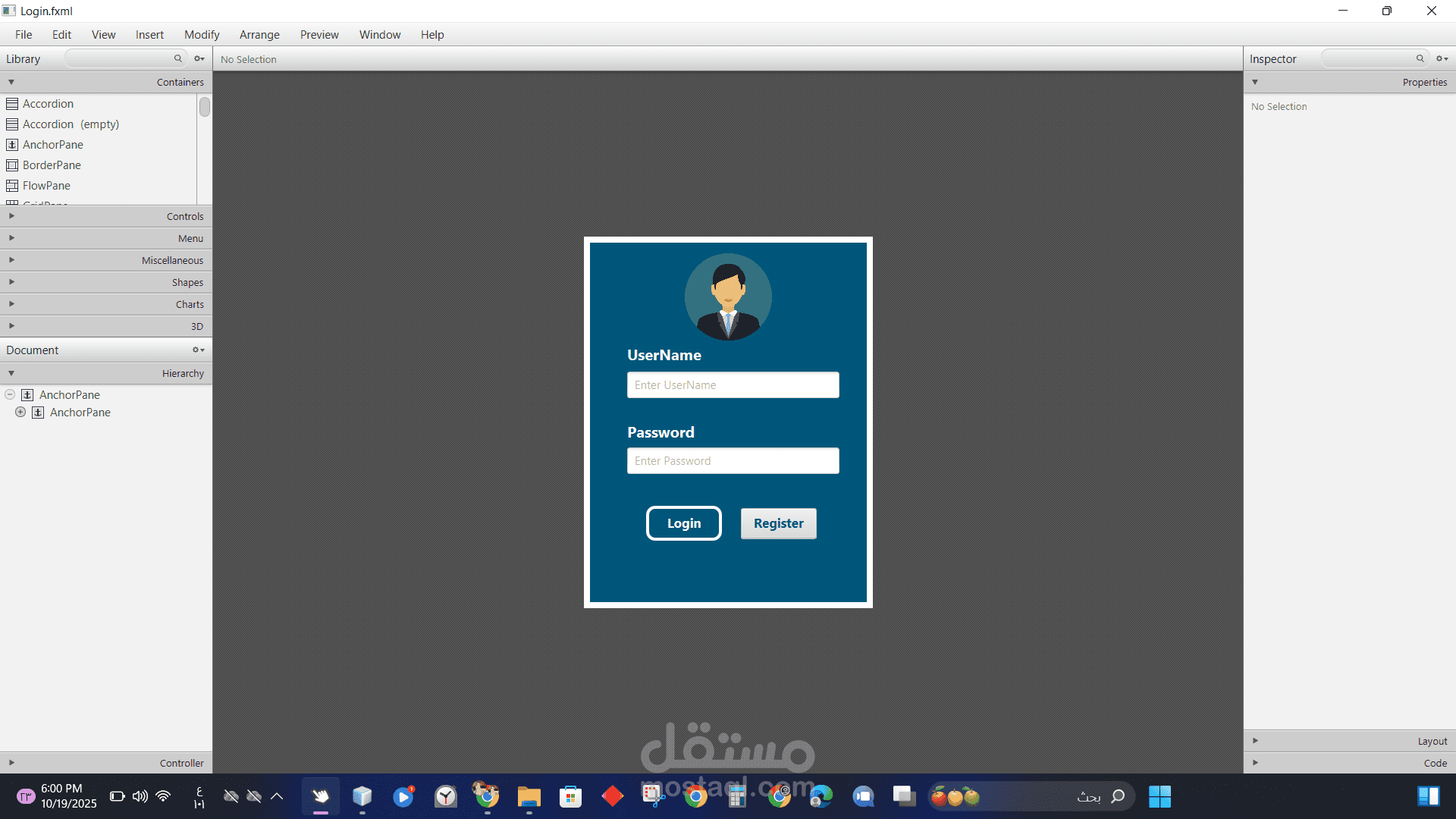Viewport: 1456px width, 819px height.
Task: Click the Login button on the canvas
Action: coord(683,523)
